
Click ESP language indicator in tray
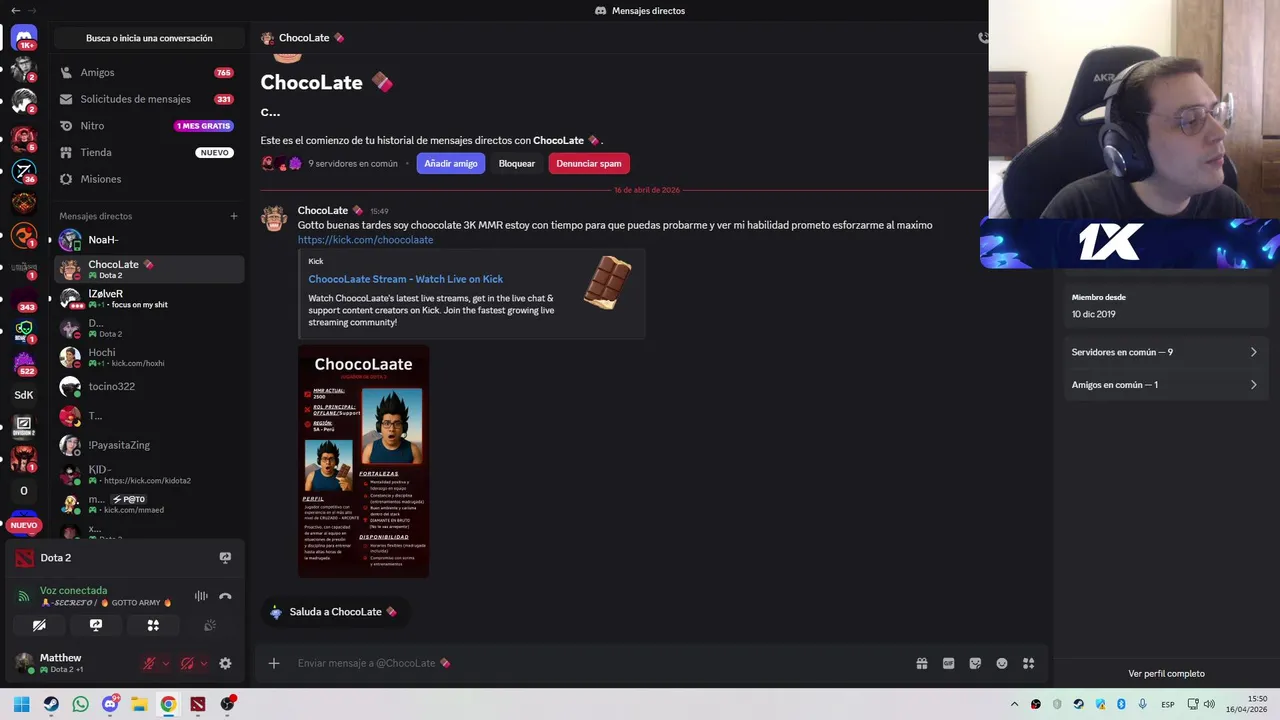click(1168, 704)
